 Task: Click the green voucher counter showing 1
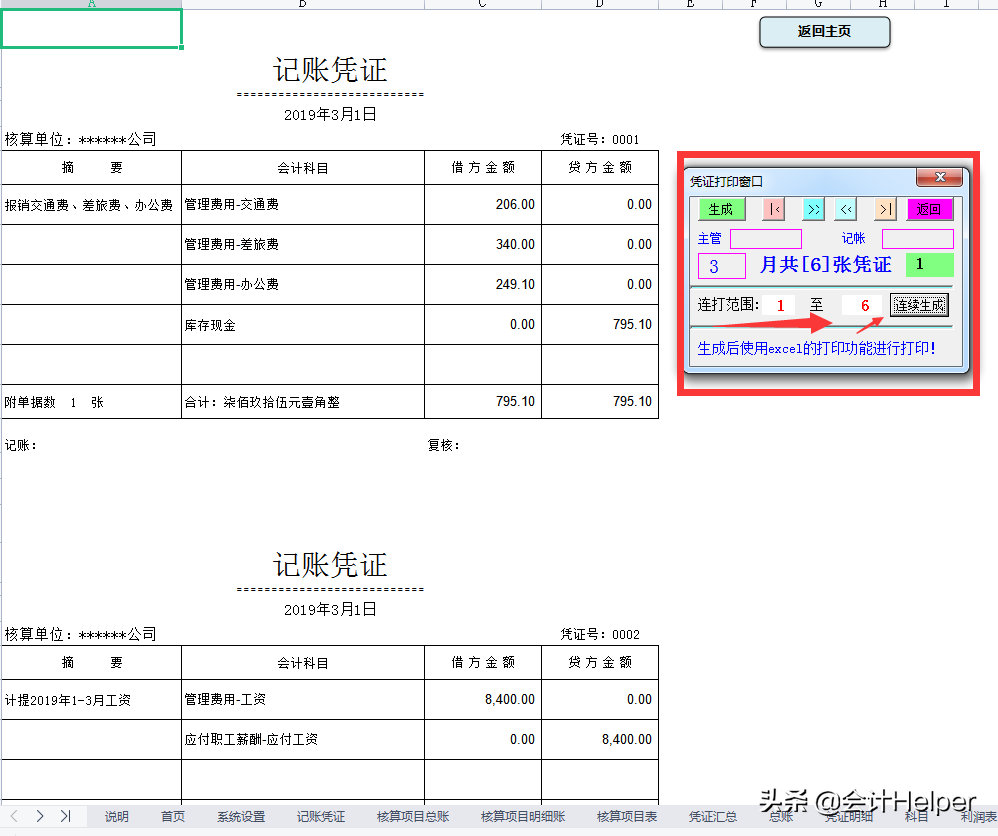[931, 265]
